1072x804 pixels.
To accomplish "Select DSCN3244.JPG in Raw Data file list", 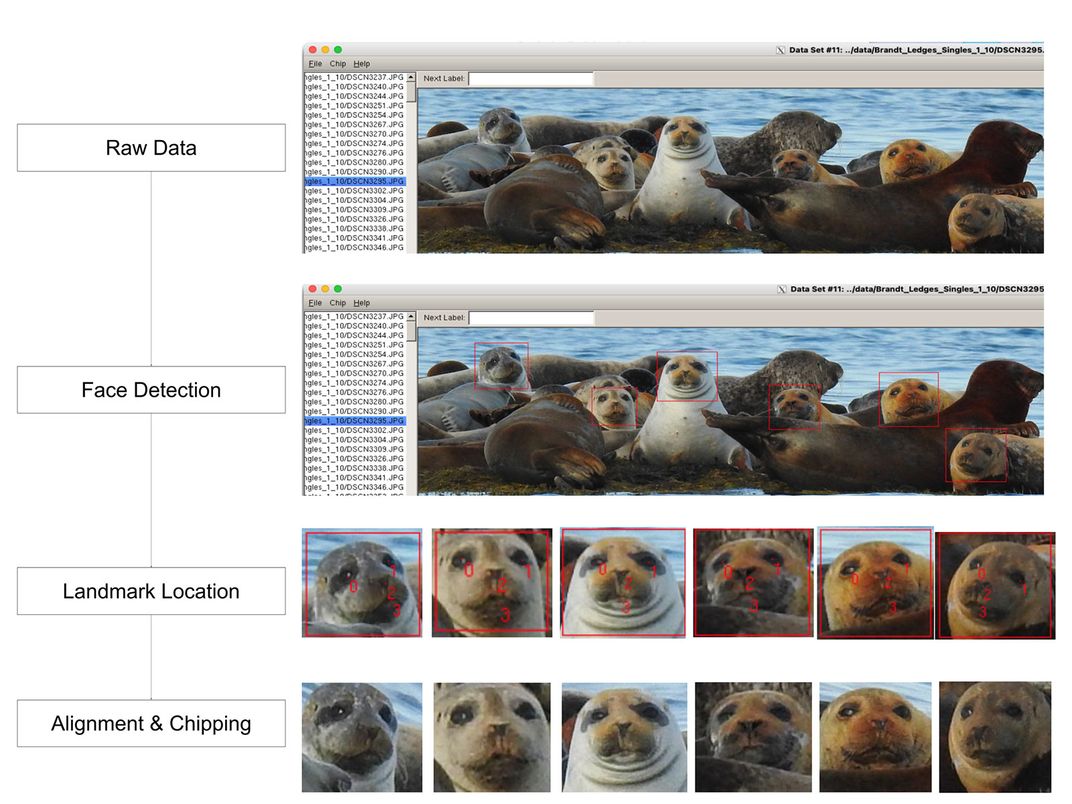I will tap(355, 96).
